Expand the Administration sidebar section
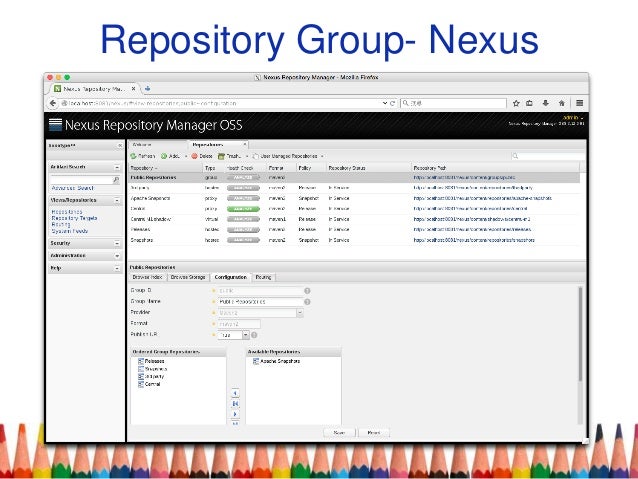The height and width of the screenshot is (479, 638). [x=117, y=256]
